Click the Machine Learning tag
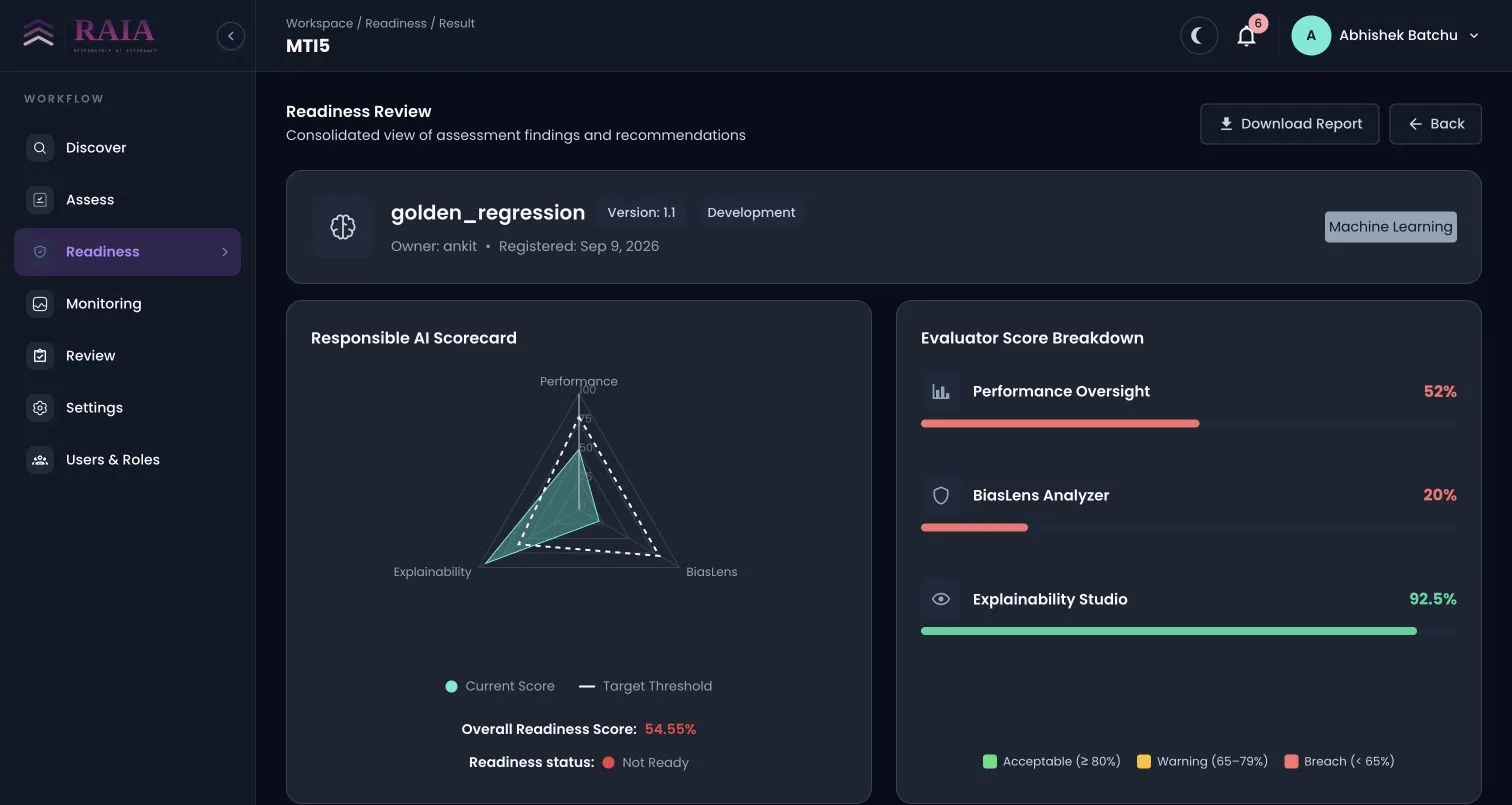This screenshot has width=1512, height=805. coord(1390,227)
